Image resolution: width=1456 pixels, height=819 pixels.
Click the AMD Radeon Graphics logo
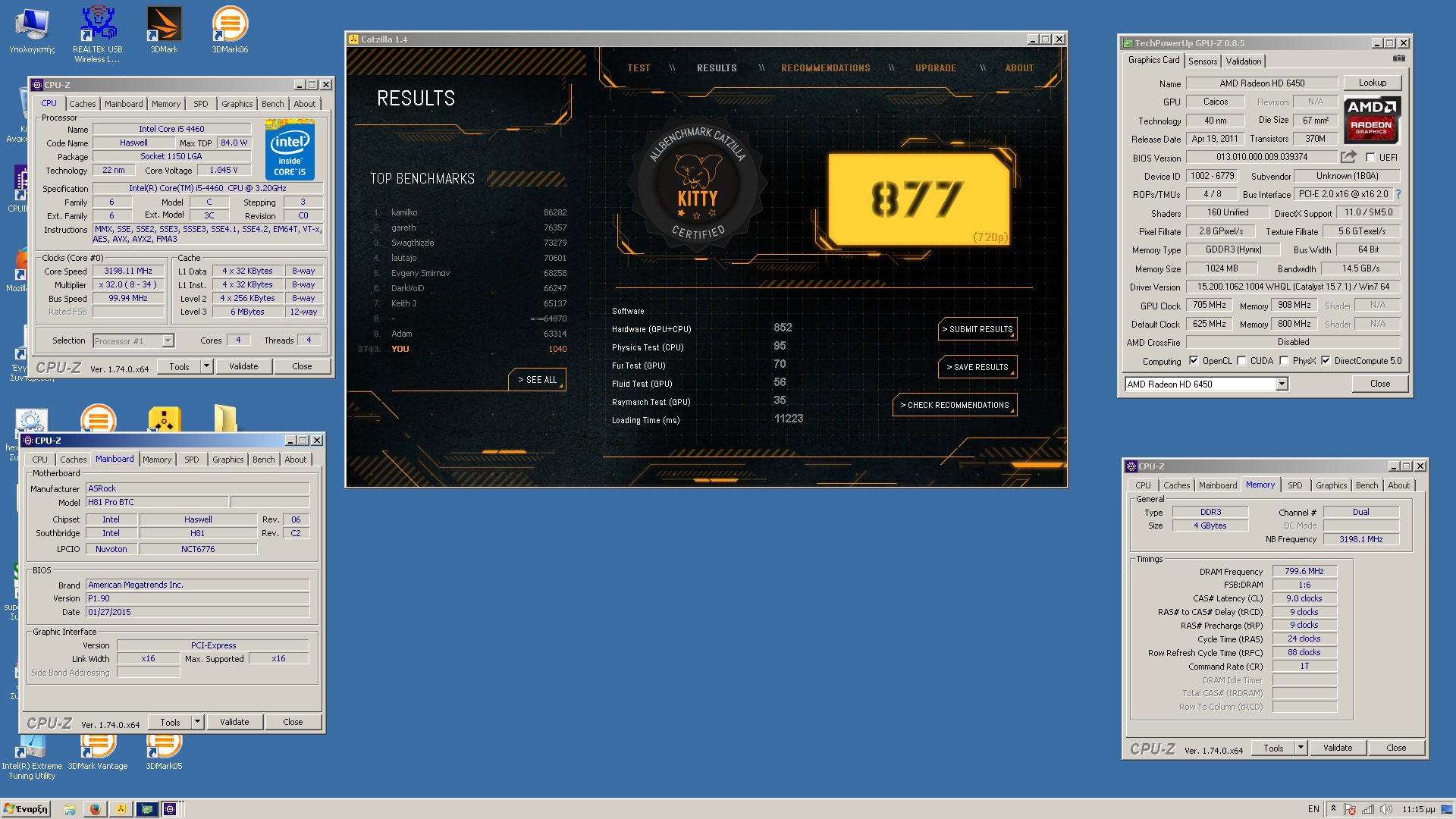click(x=1372, y=121)
